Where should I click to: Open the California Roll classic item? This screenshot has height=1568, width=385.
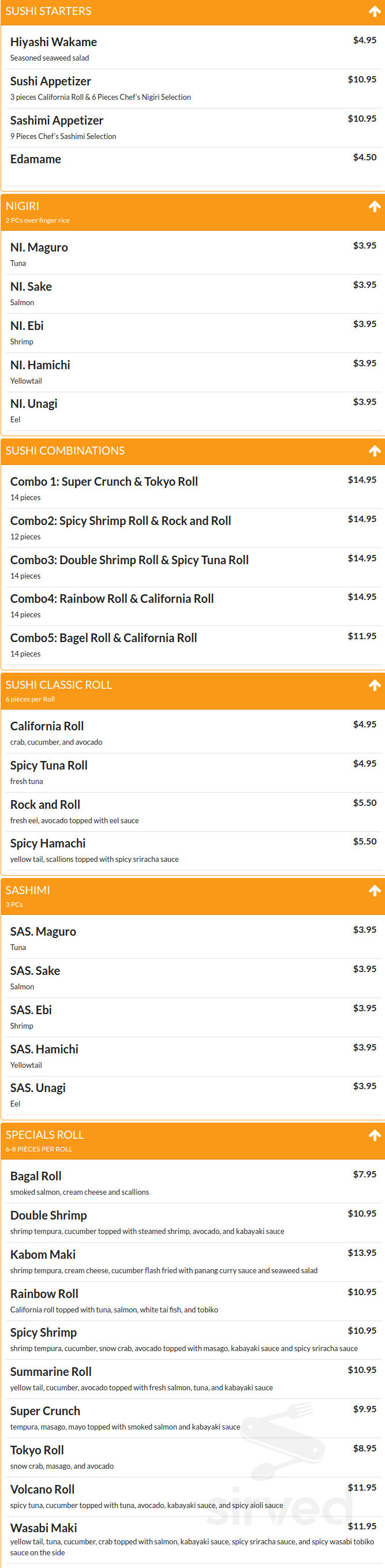[193, 733]
